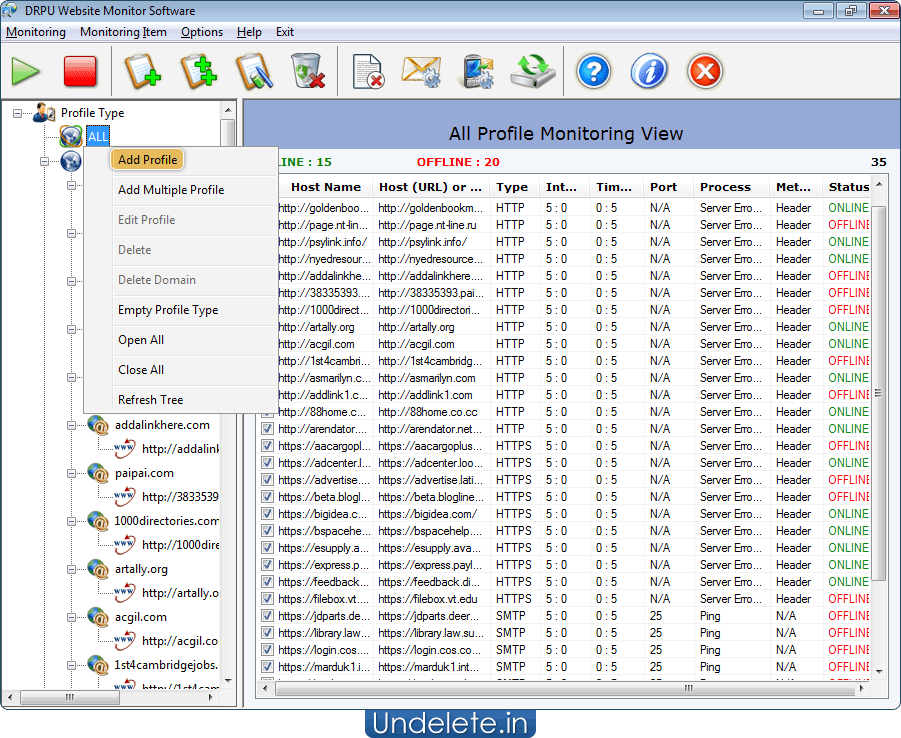Collapse the paipai.com tree node
Screen dimensions: 901x738
click(x=71, y=474)
